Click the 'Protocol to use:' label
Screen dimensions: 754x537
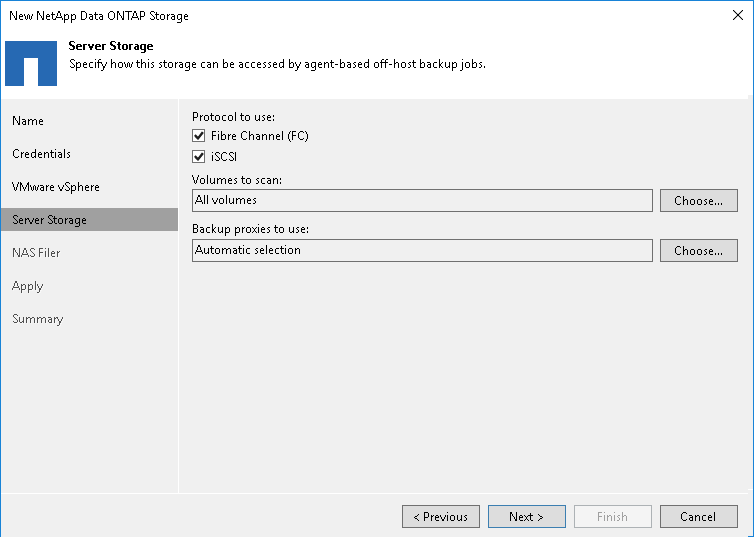[233, 117]
